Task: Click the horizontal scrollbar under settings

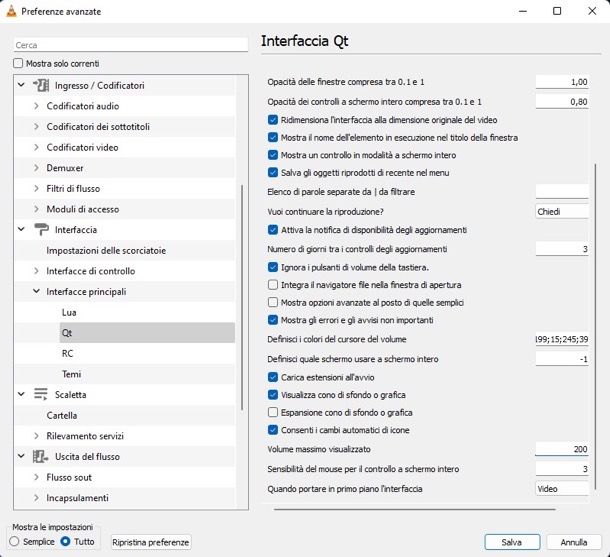Action: 415,509
